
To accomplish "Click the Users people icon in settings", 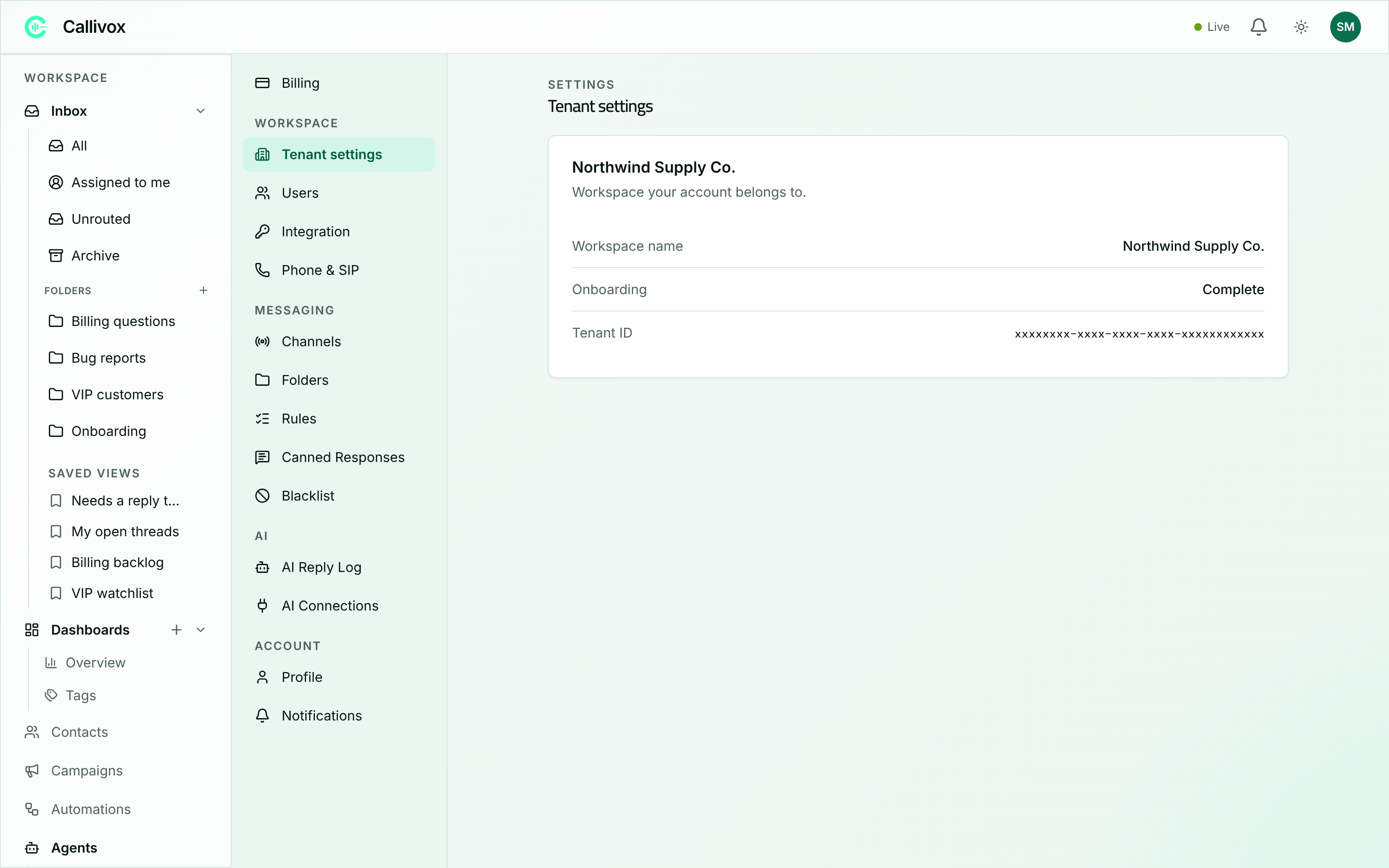I will (x=262, y=193).
